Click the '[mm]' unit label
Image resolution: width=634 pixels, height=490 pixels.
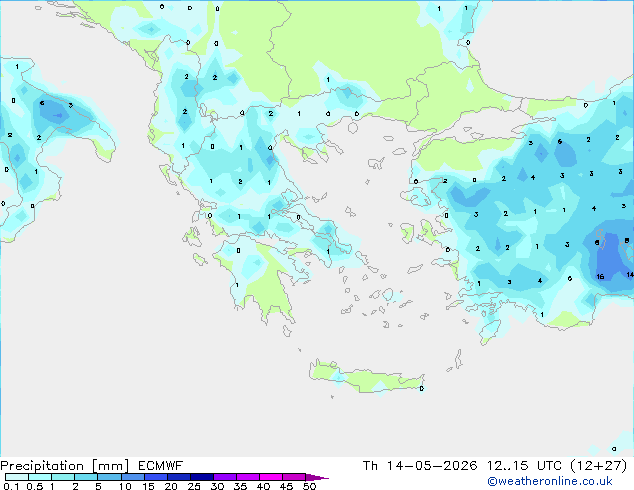[110, 466]
